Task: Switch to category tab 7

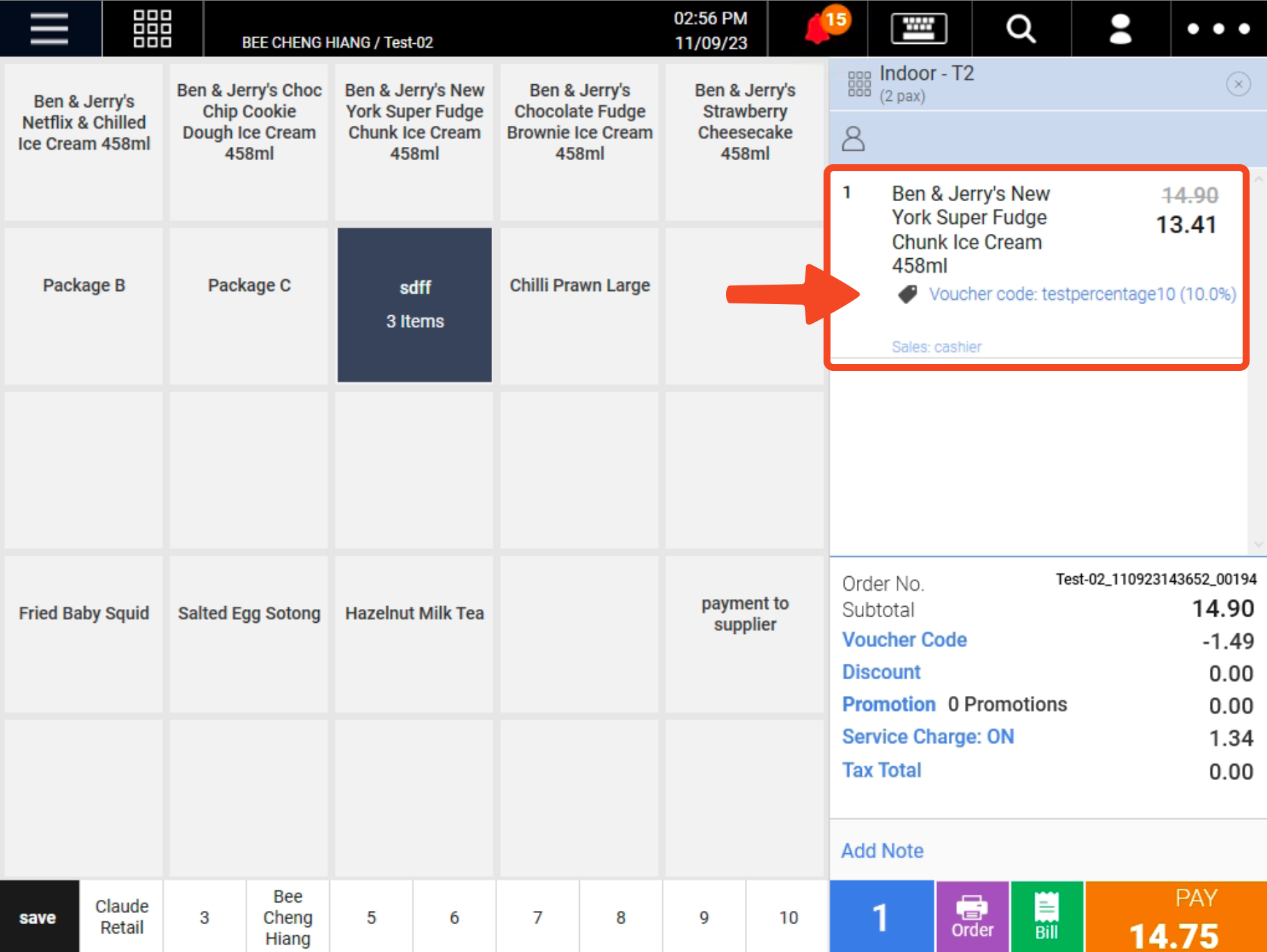Action: (537, 917)
